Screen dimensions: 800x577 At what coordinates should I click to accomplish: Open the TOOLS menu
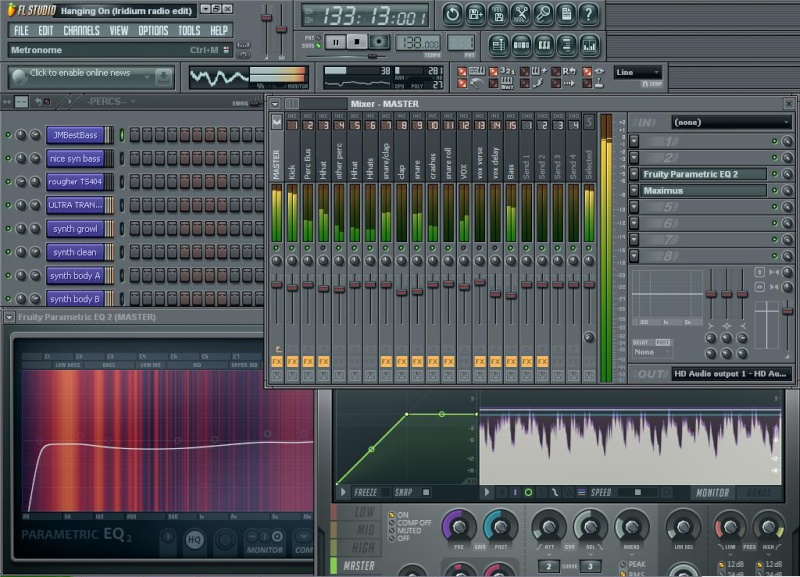(189, 31)
